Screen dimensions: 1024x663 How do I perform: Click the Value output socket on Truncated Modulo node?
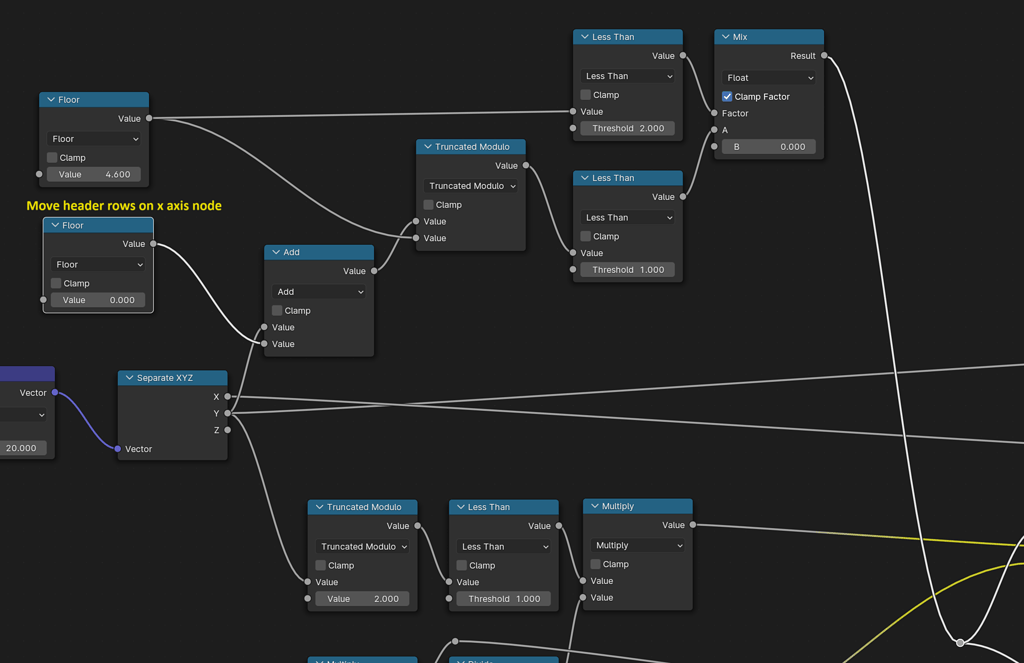526,165
